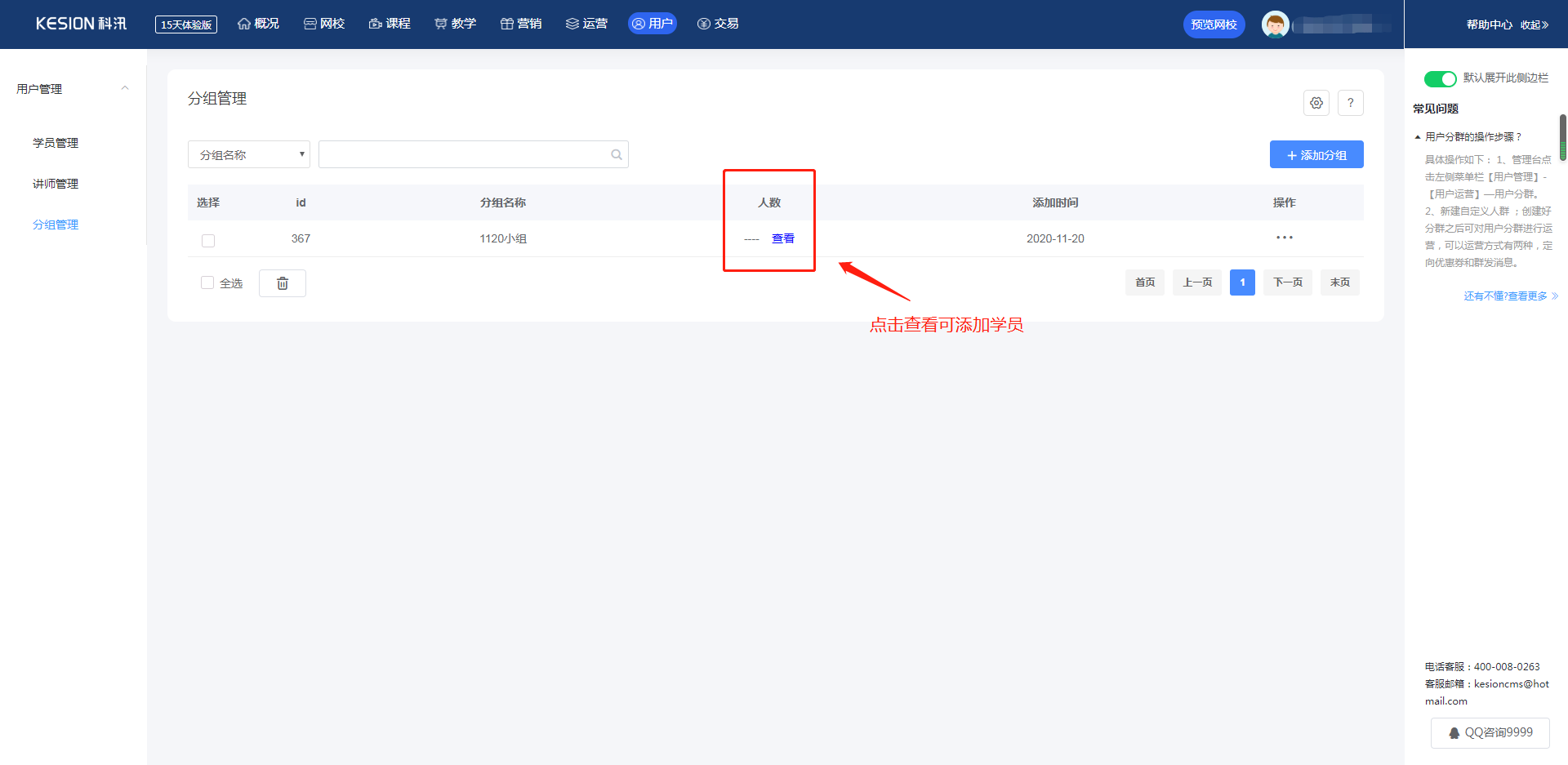
Task: Focus the group name search field
Action: click(463, 155)
